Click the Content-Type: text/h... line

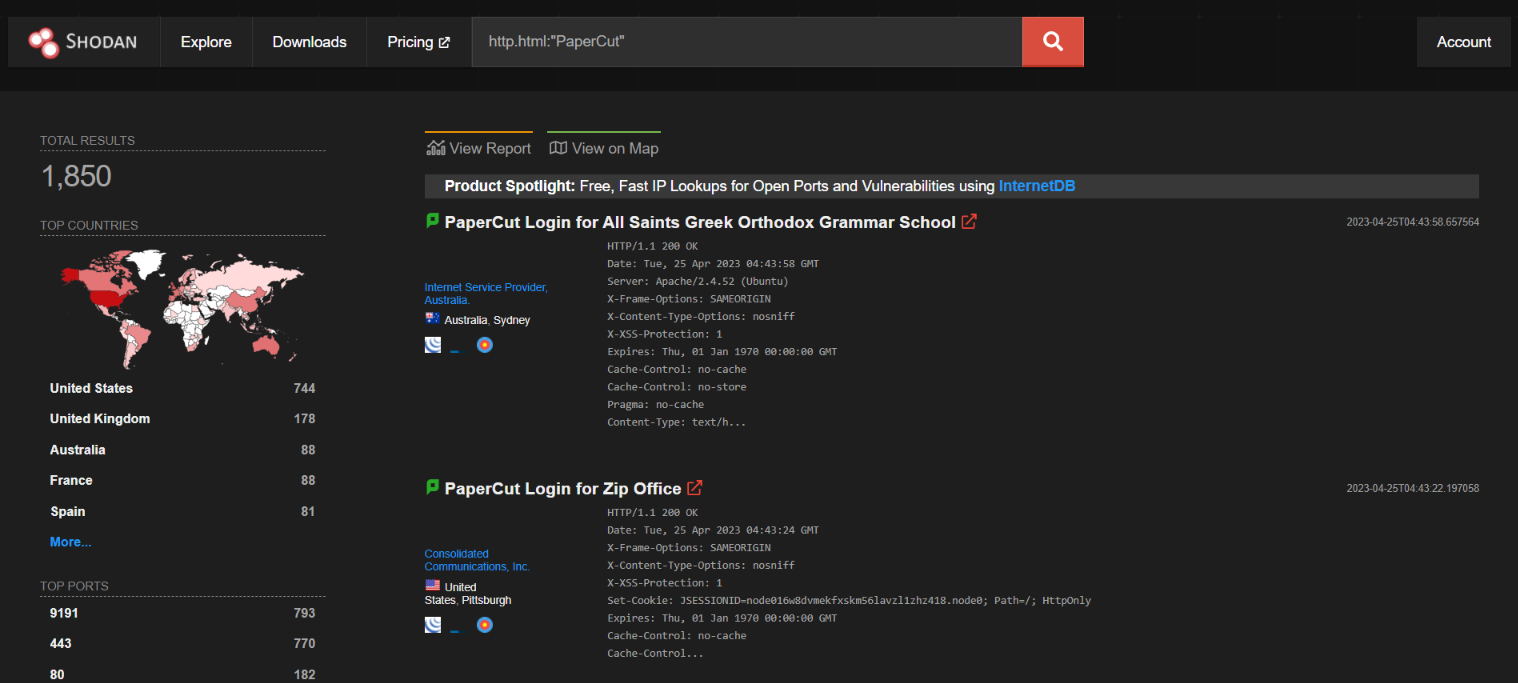click(x=677, y=422)
